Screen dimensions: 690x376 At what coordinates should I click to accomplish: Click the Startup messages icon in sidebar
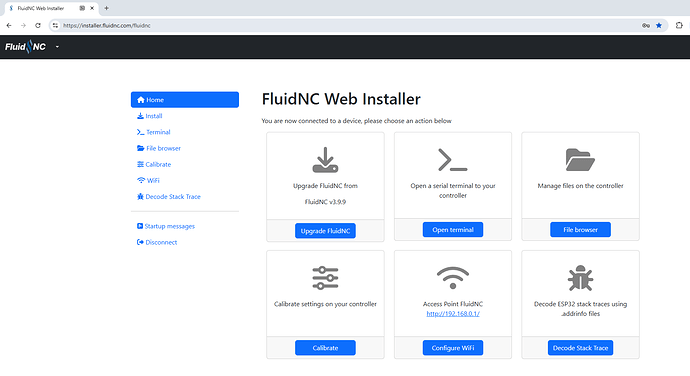139,226
